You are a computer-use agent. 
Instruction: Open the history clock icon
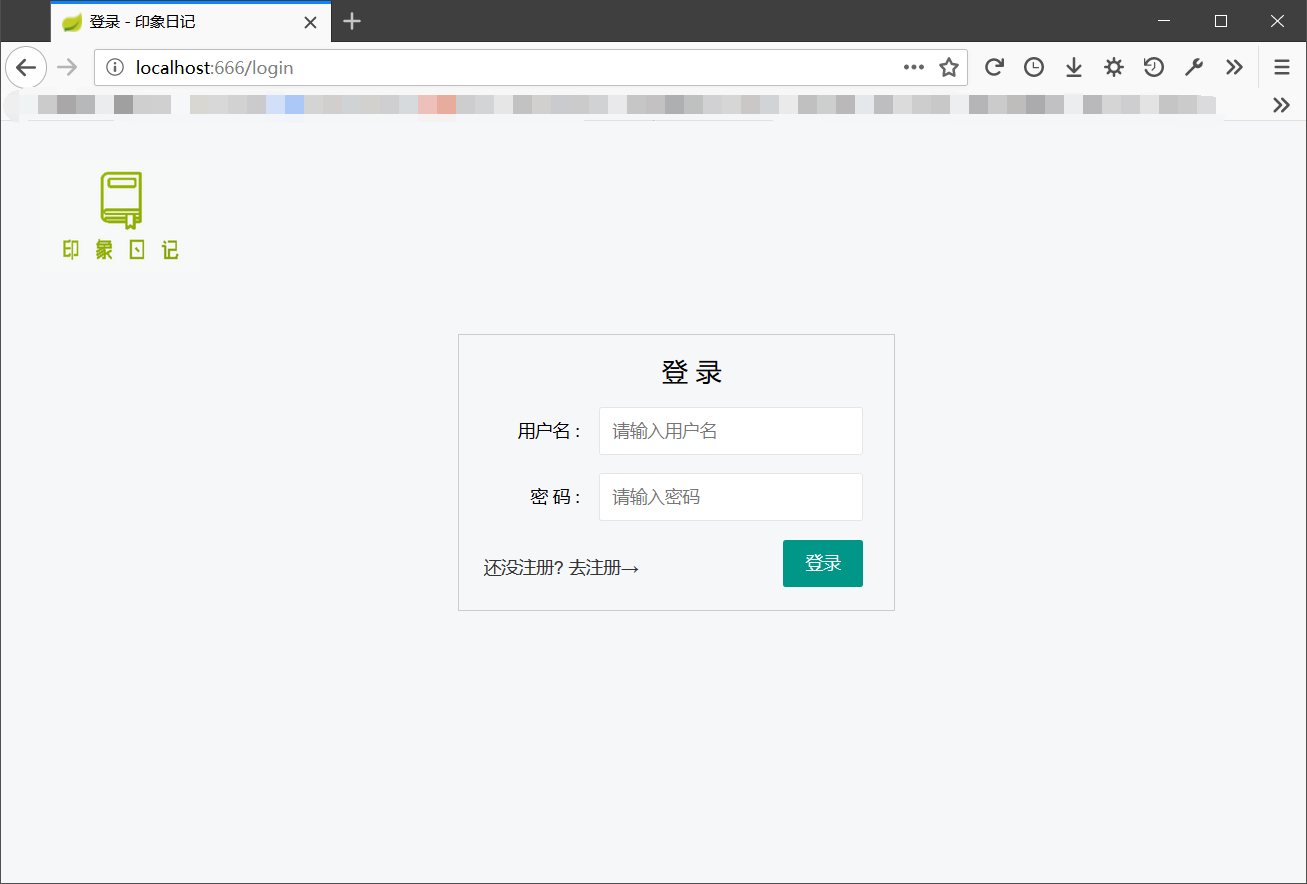click(1033, 67)
